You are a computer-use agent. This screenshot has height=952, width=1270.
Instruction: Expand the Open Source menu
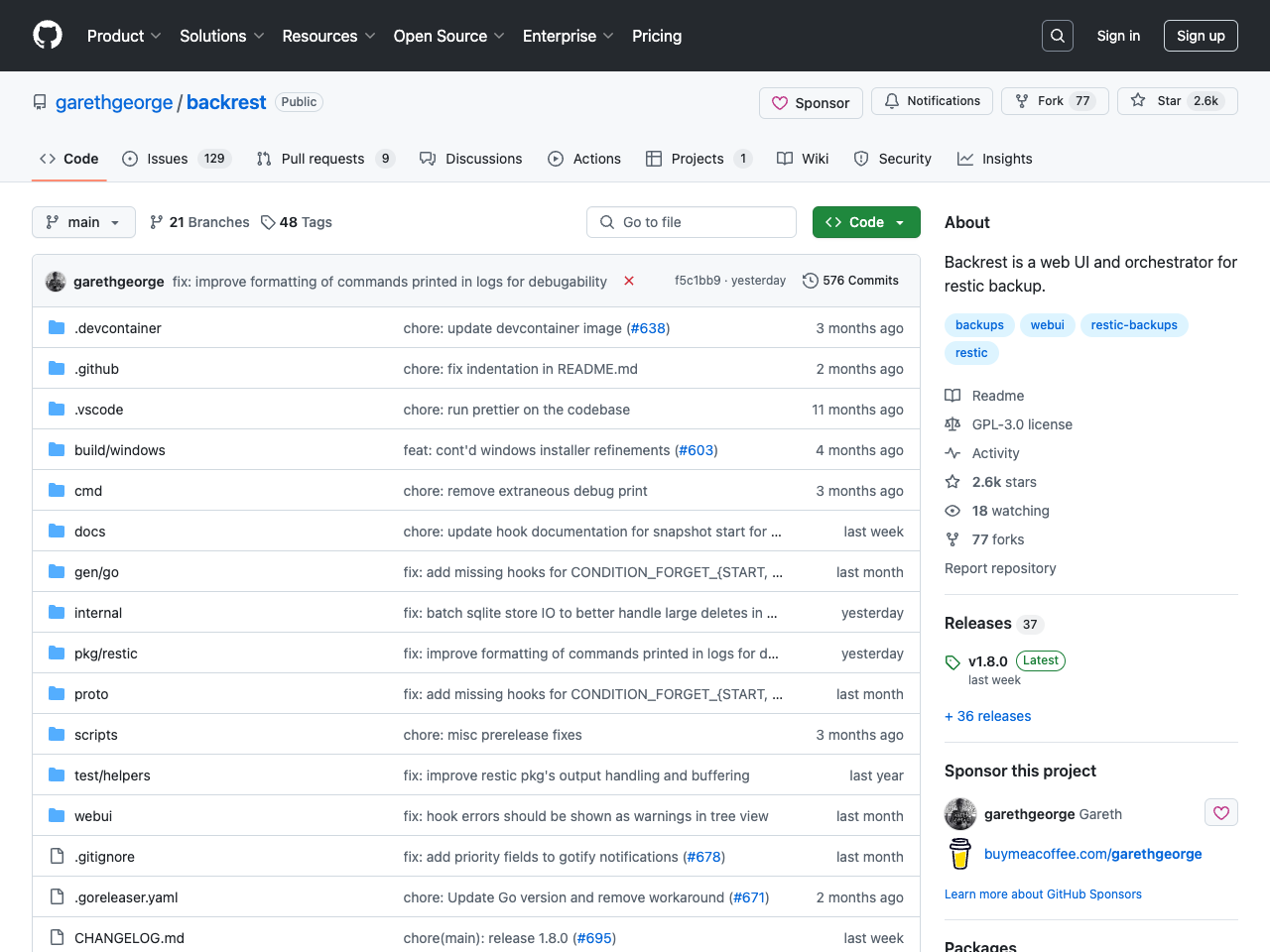coord(448,36)
